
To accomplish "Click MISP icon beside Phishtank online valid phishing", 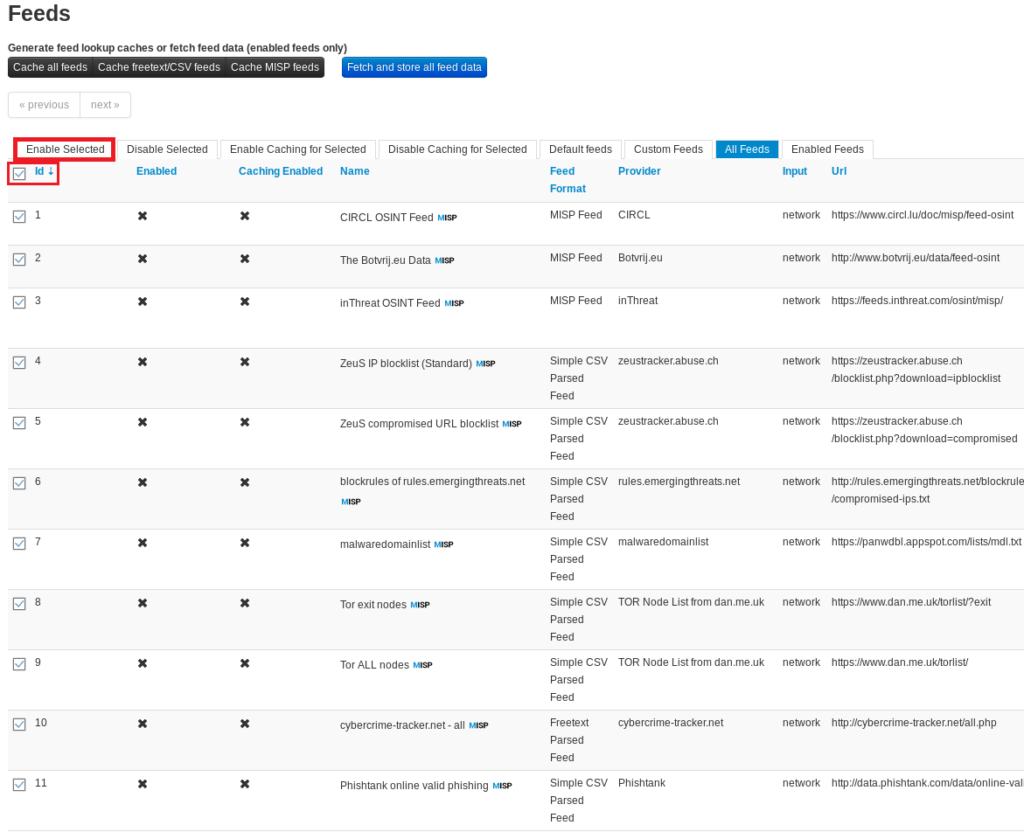I will click(502, 786).
